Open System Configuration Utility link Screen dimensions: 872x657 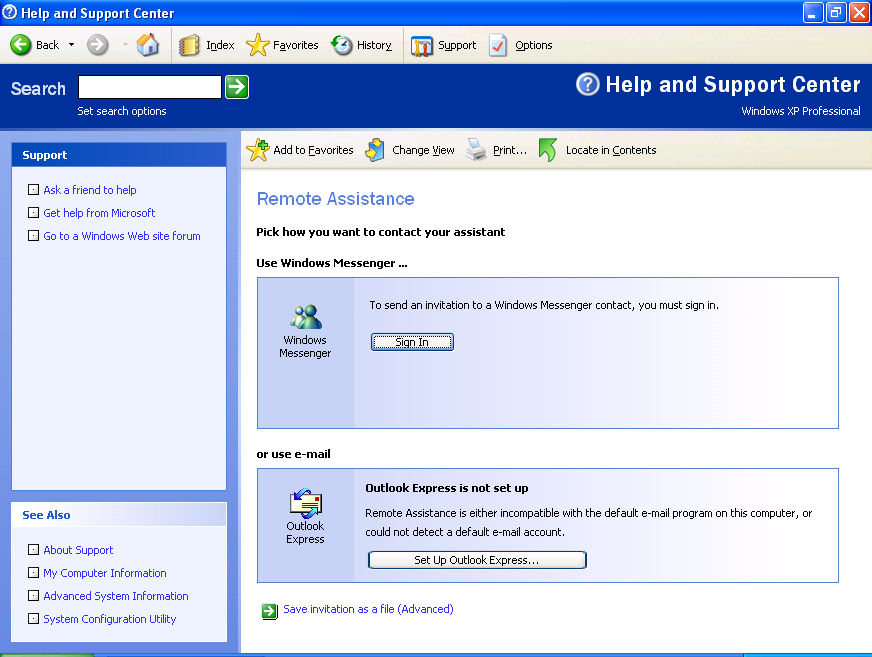point(110,619)
